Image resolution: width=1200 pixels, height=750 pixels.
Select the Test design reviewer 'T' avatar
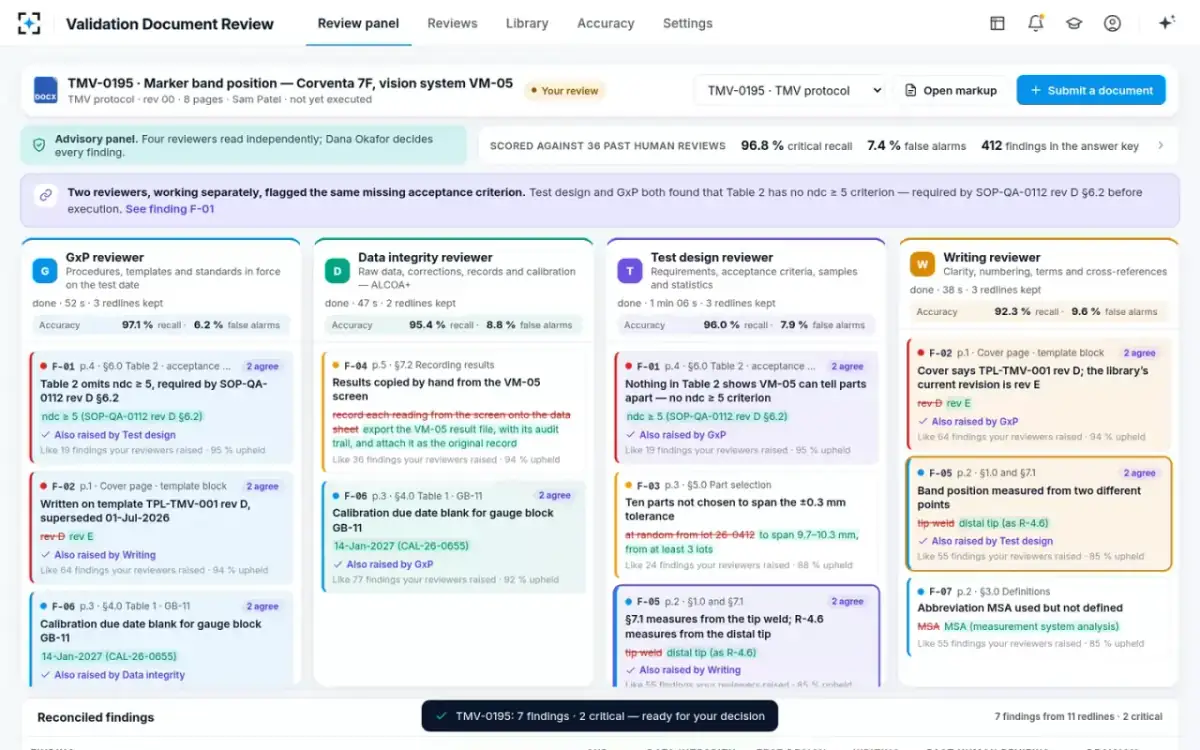(630, 270)
